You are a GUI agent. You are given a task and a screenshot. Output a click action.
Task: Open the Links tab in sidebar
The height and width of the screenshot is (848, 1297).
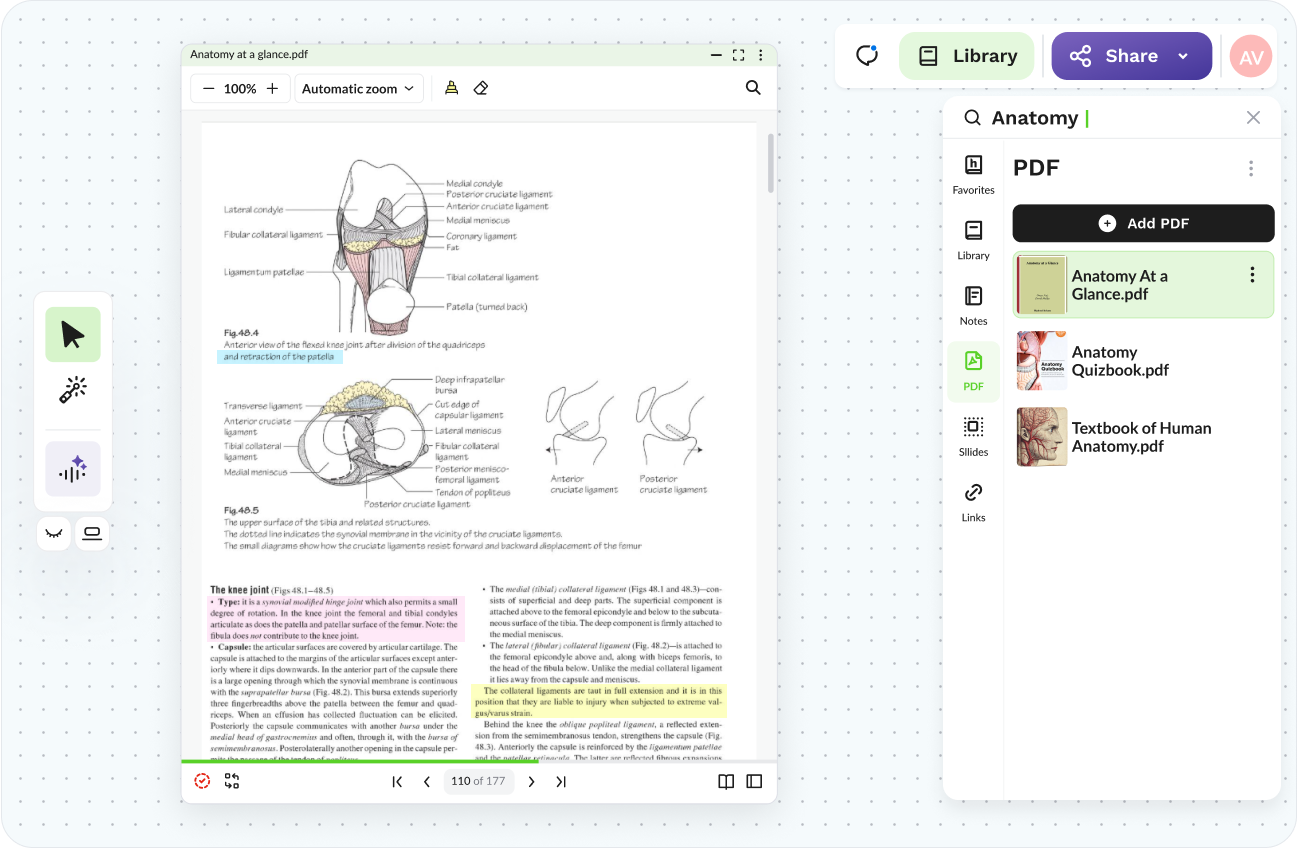tap(973, 502)
